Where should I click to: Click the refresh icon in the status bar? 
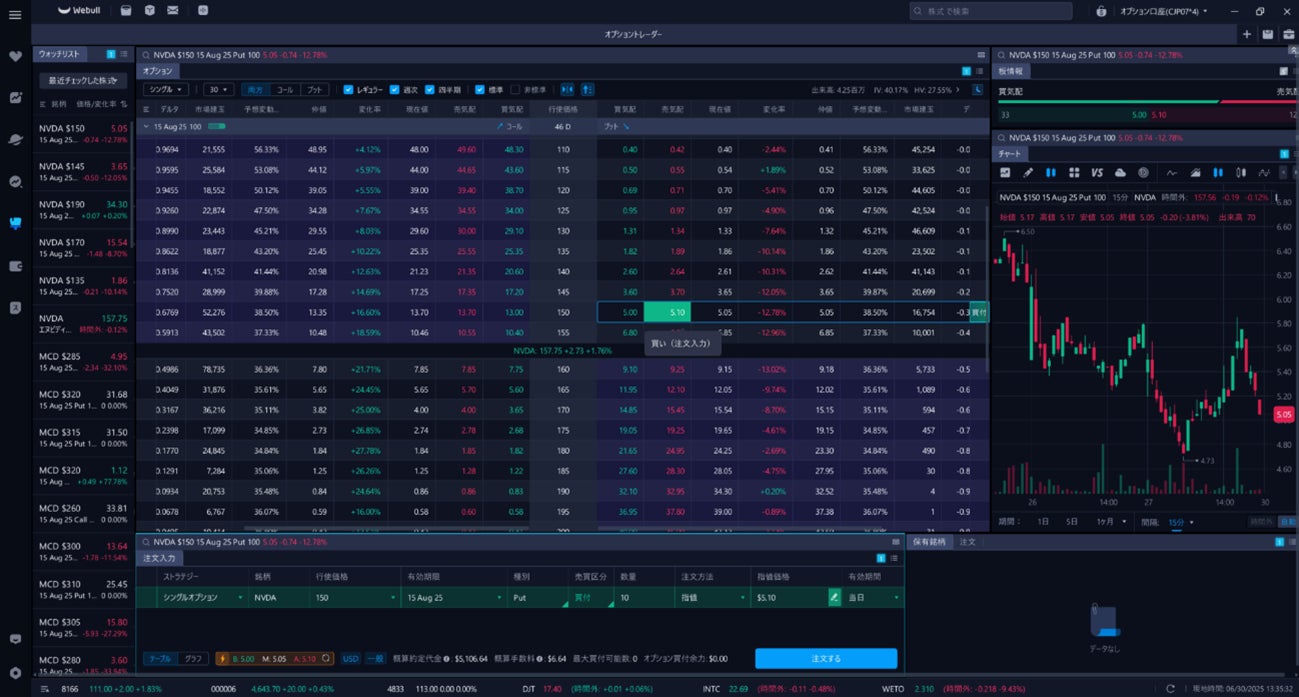tap(1170, 689)
